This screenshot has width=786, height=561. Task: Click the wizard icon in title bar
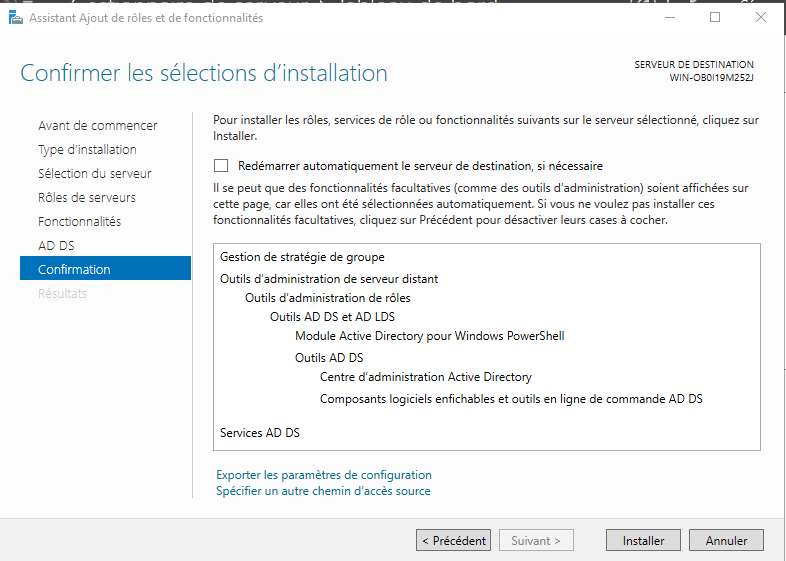pyautogui.click(x=16, y=18)
